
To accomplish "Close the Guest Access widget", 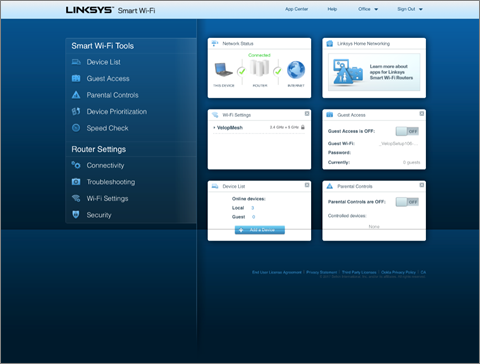I will 422,114.
